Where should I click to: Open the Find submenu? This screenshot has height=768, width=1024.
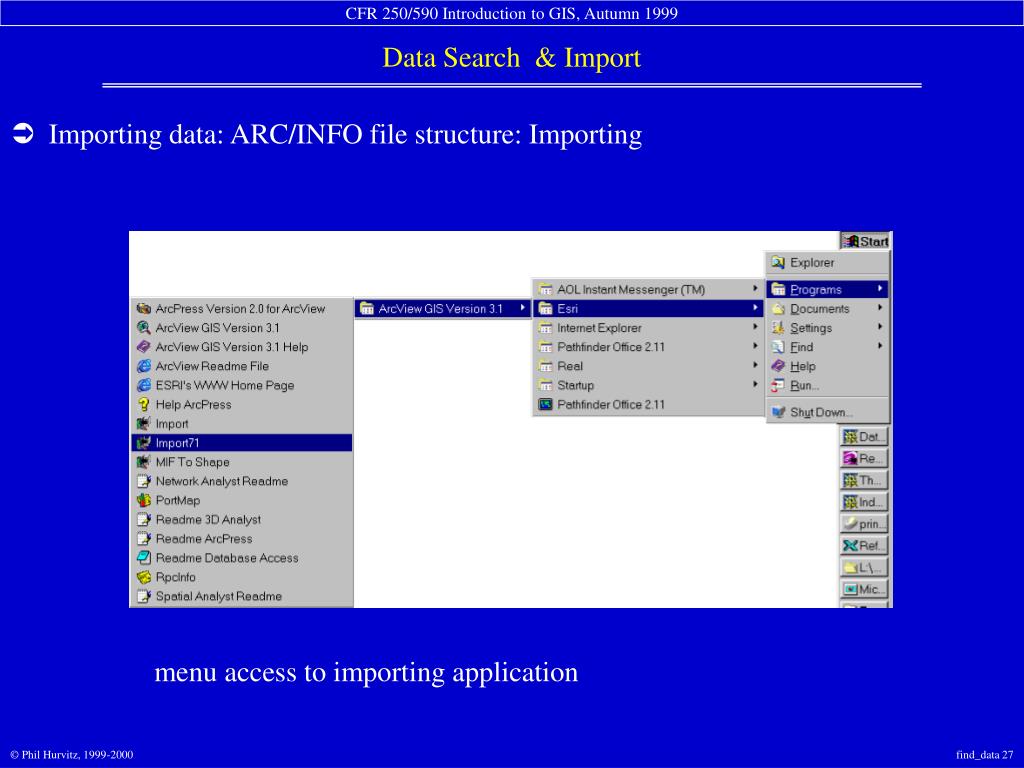827,347
